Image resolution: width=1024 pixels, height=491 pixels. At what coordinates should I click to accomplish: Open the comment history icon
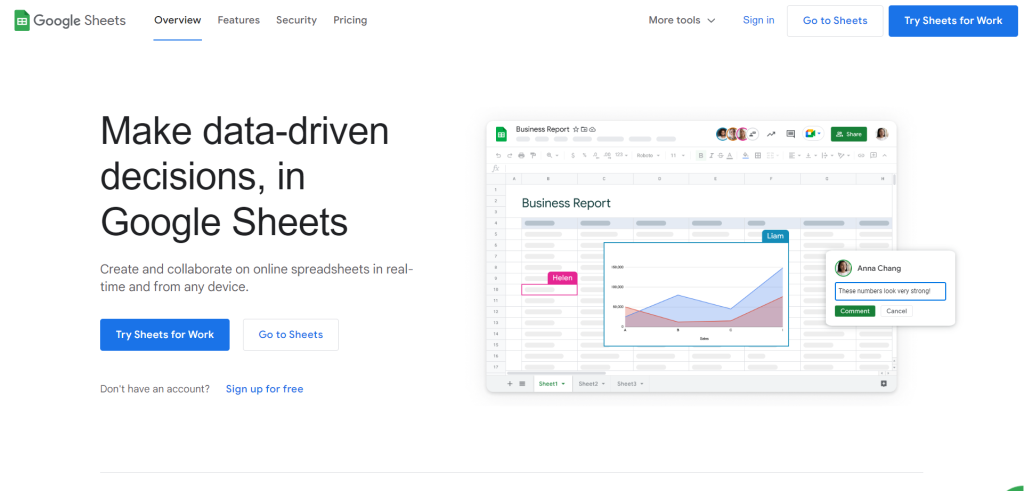pos(790,134)
